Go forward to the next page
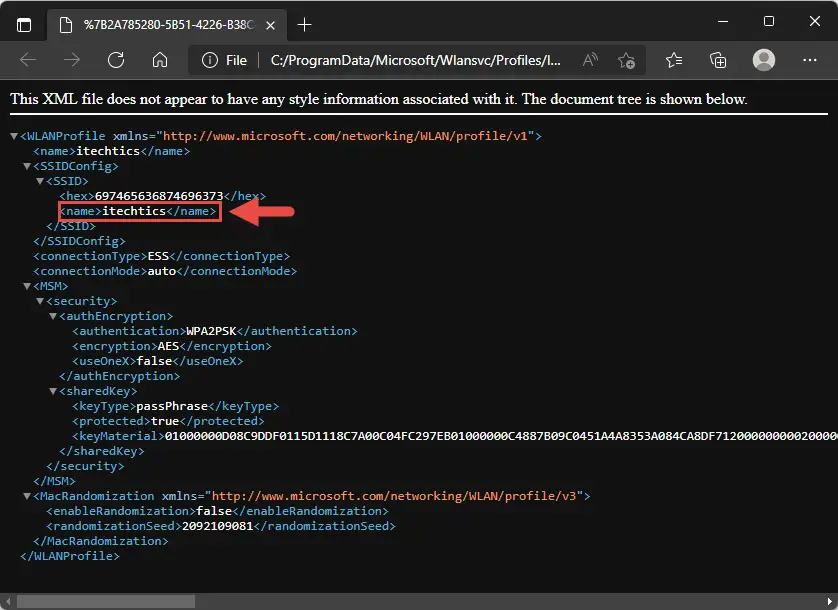838x610 pixels. 72,60
